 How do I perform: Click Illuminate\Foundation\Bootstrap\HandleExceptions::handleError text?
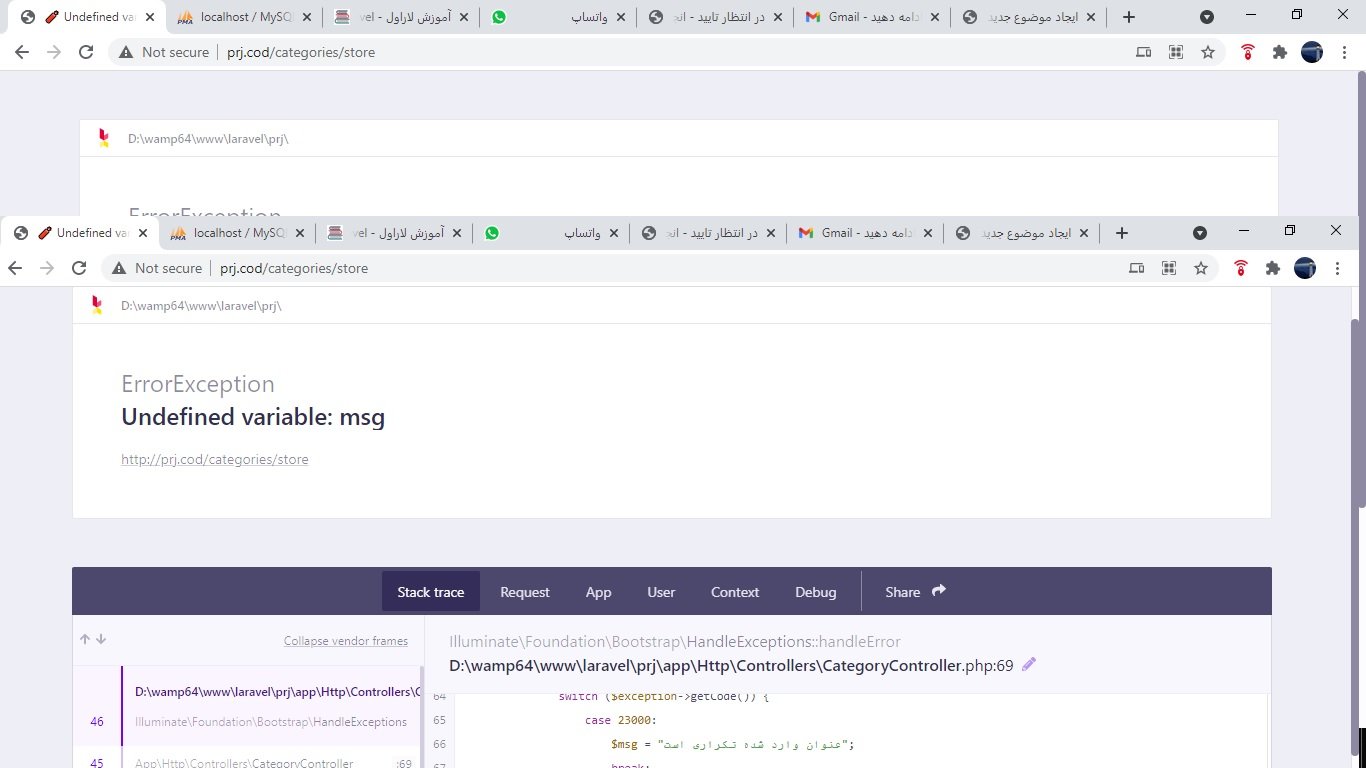(675, 642)
